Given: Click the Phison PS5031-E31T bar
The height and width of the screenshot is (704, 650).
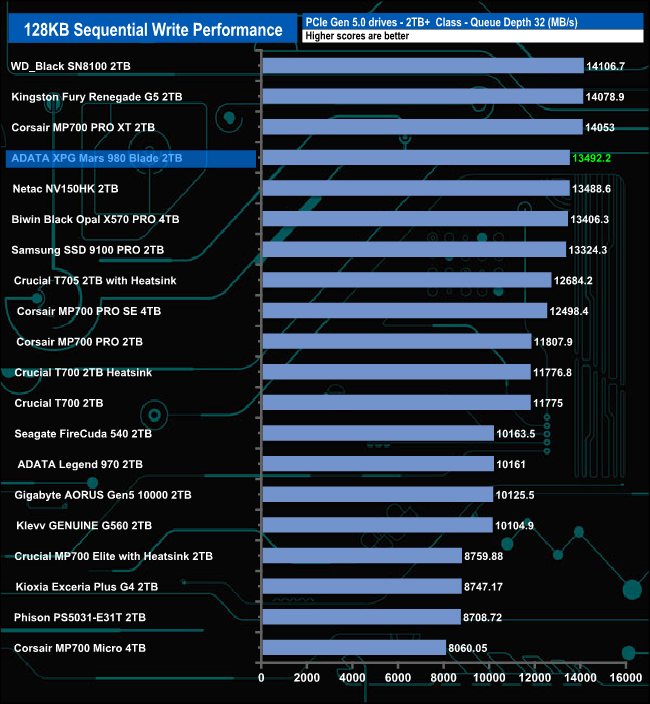Looking at the screenshot, I should pos(362,617).
